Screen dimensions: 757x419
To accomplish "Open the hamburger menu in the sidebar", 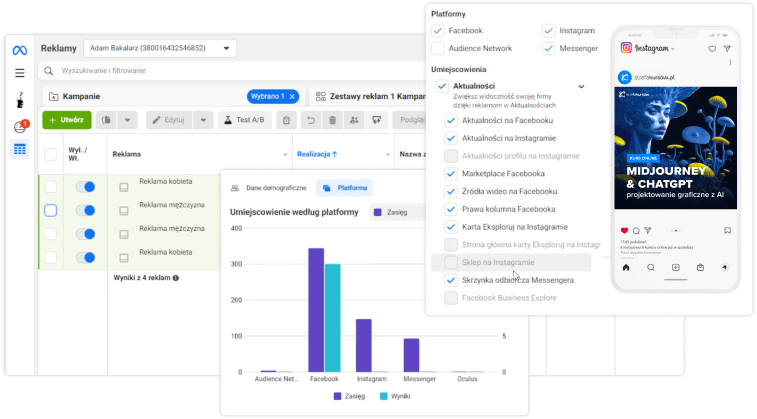I will (x=20, y=73).
